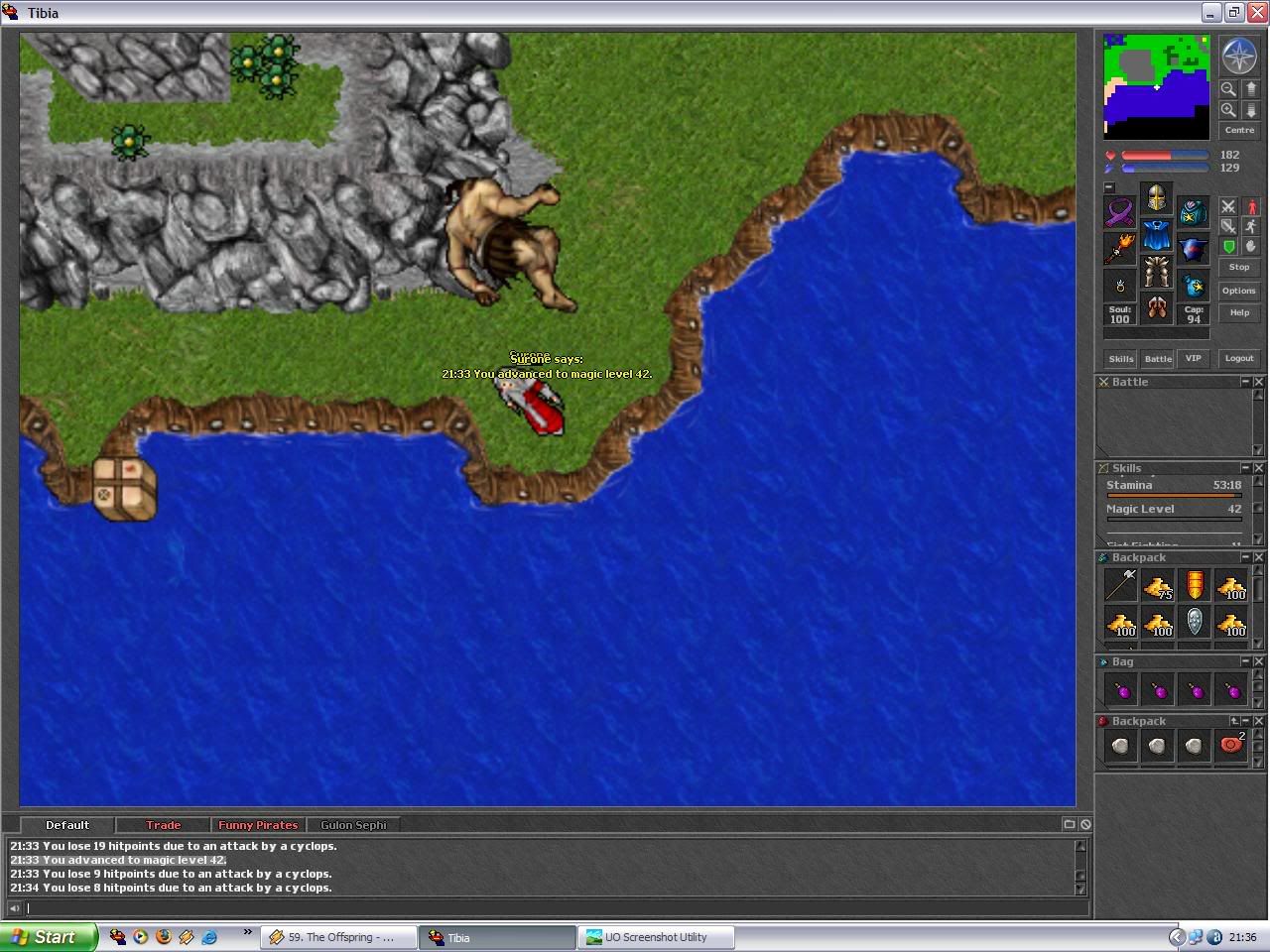The width and height of the screenshot is (1270, 952).
Task: Click the chat message input field
Action: point(556,908)
